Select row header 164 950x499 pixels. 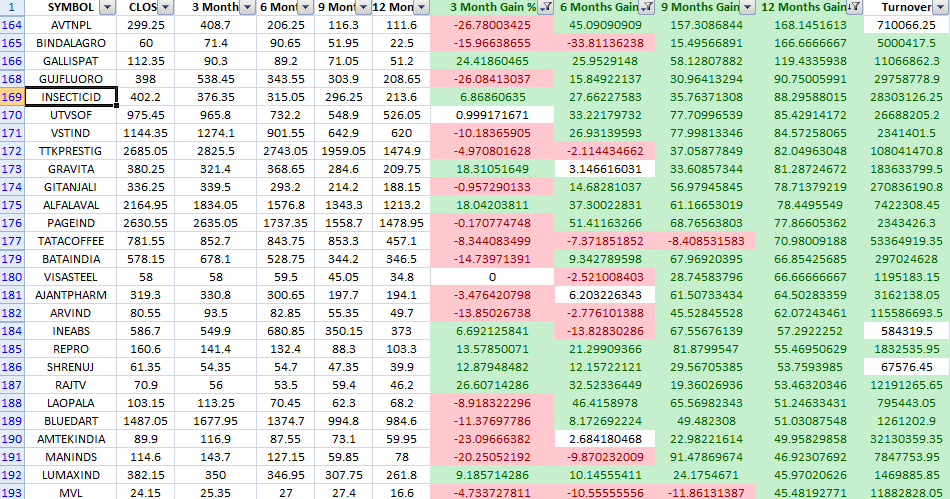(x=12, y=25)
